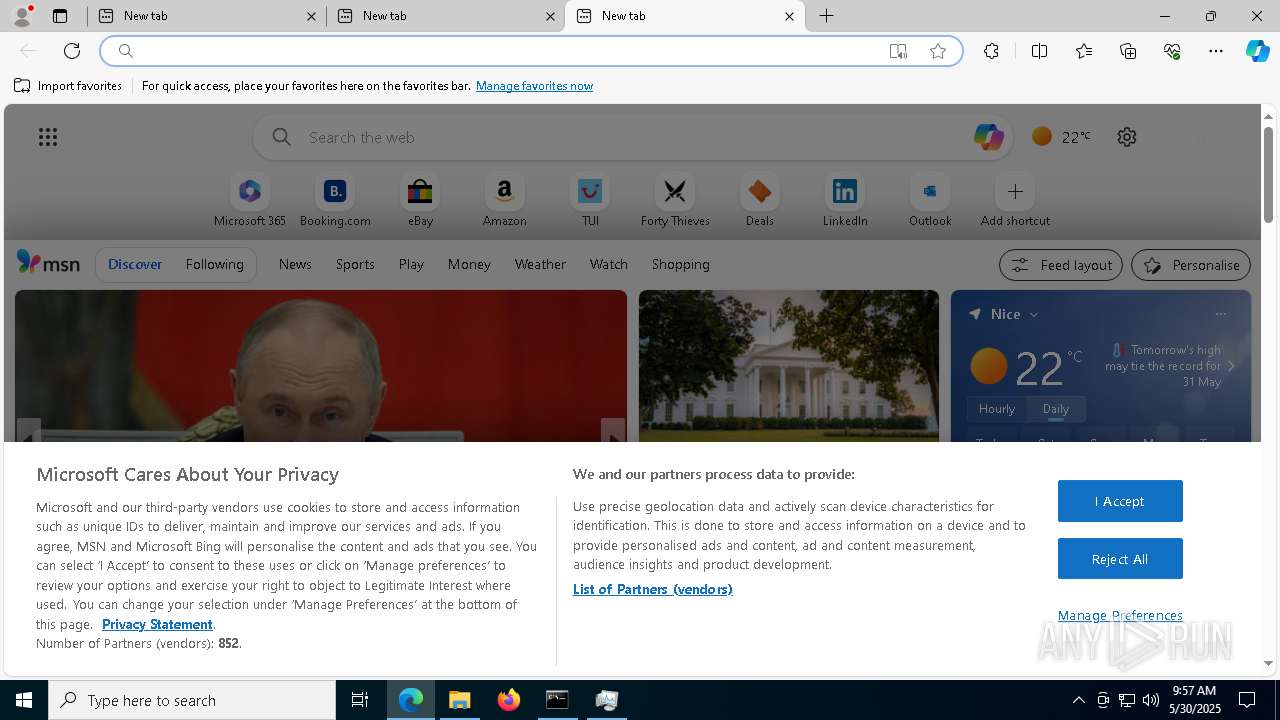Image resolution: width=1280 pixels, height=720 pixels.
Task: Open Outlook shortcut
Action: point(930,201)
